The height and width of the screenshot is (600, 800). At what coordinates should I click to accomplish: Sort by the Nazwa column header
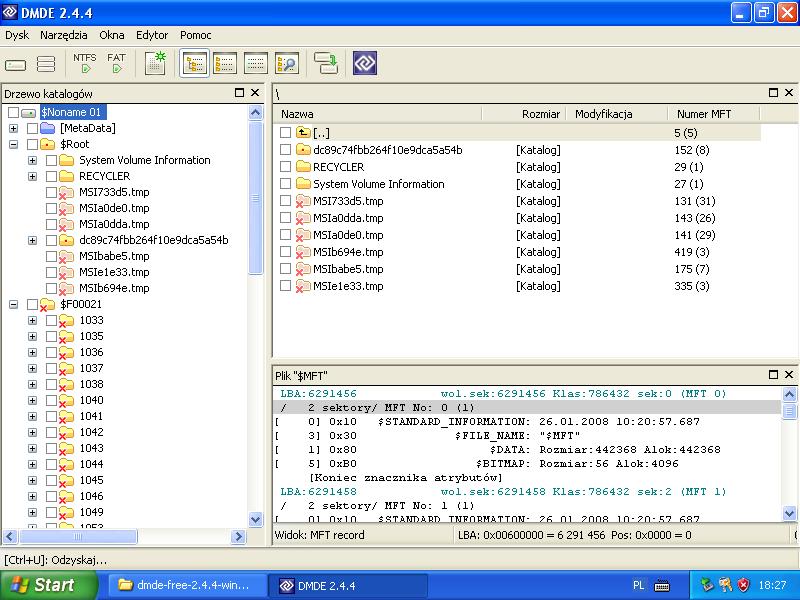[378, 114]
